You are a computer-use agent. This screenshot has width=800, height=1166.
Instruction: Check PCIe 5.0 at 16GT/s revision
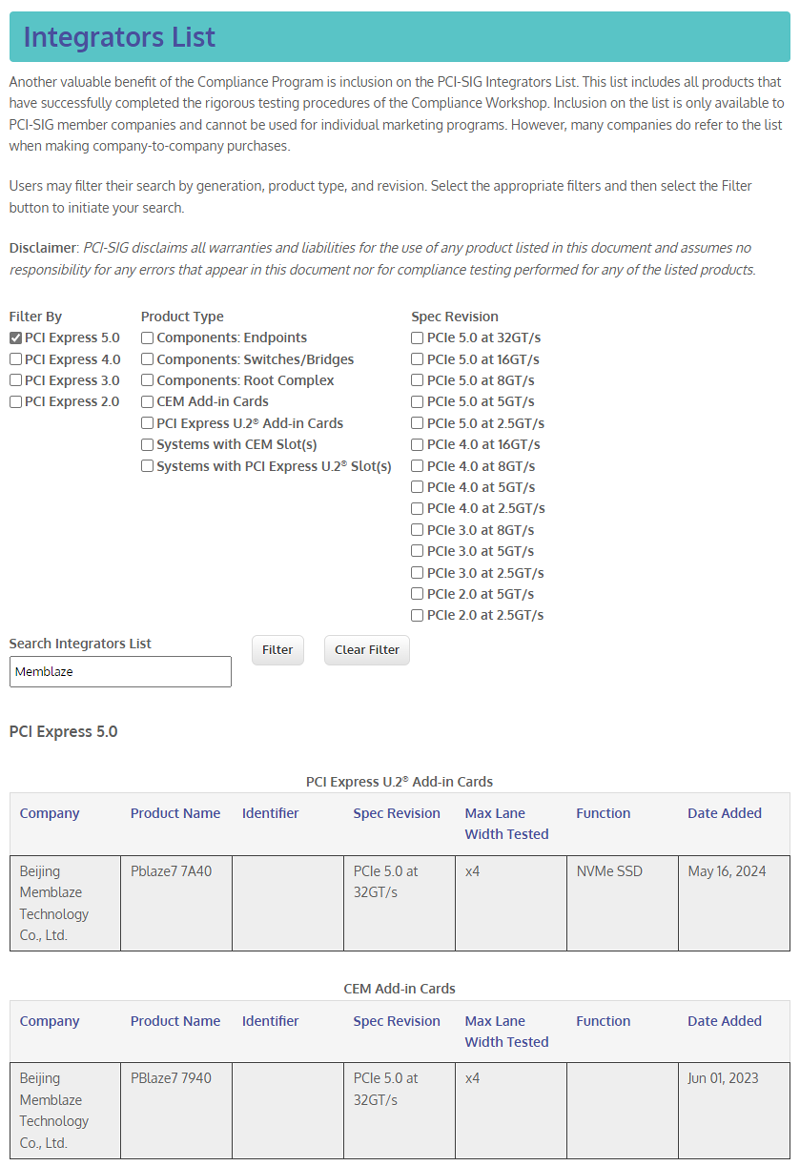pyautogui.click(x=417, y=359)
